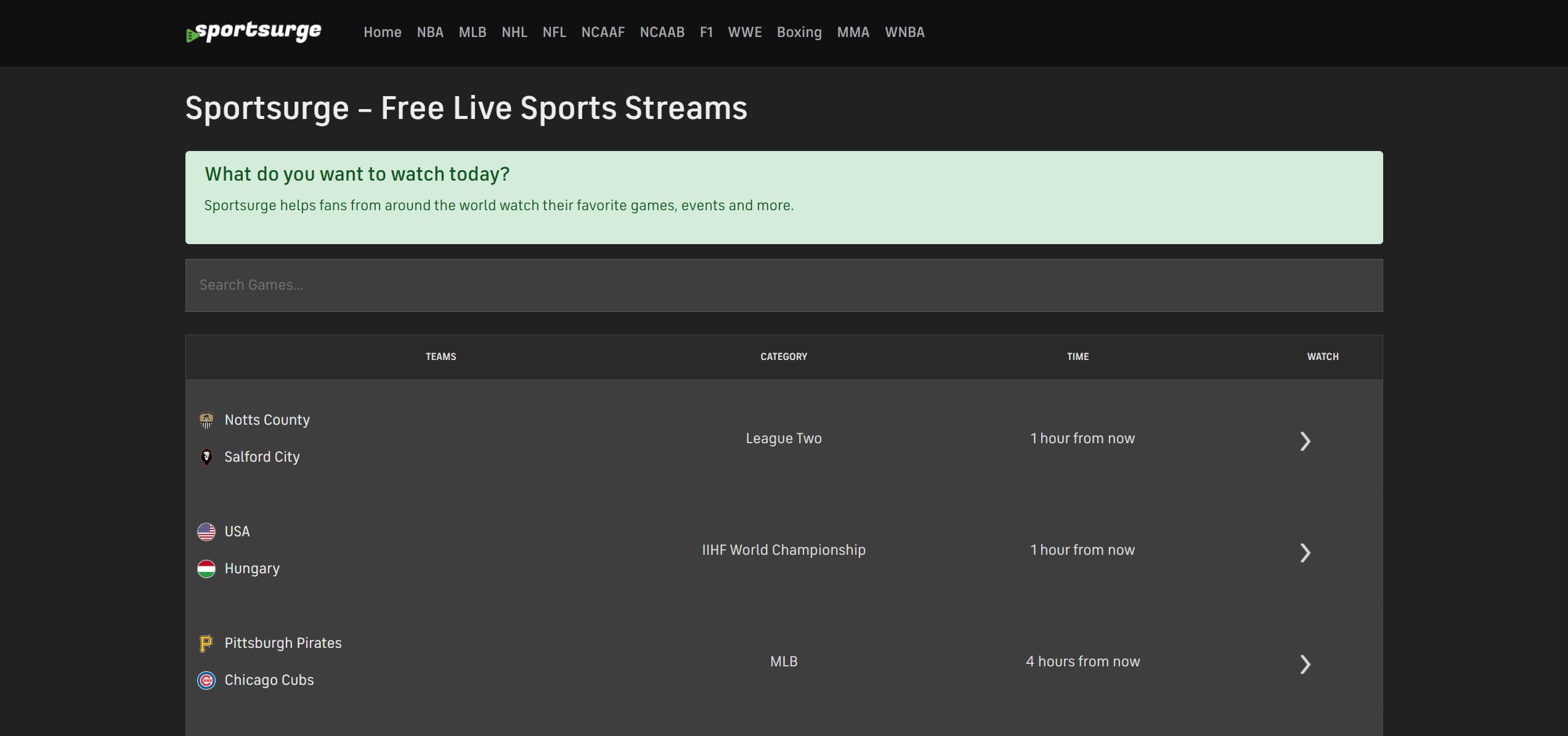
Task: Click the Sportsurge logo
Action: click(253, 32)
